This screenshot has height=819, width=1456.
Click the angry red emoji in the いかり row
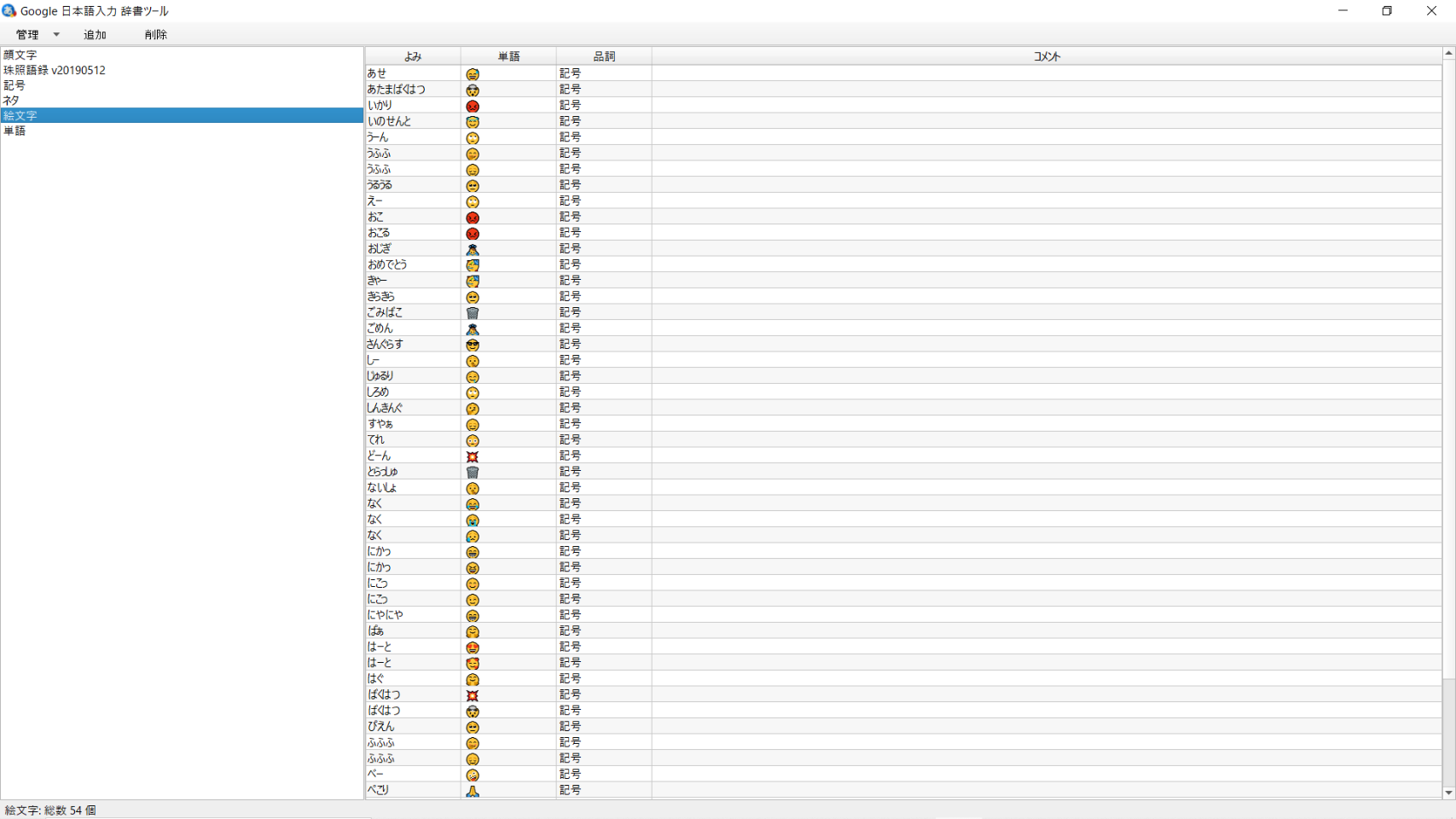[x=473, y=106]
